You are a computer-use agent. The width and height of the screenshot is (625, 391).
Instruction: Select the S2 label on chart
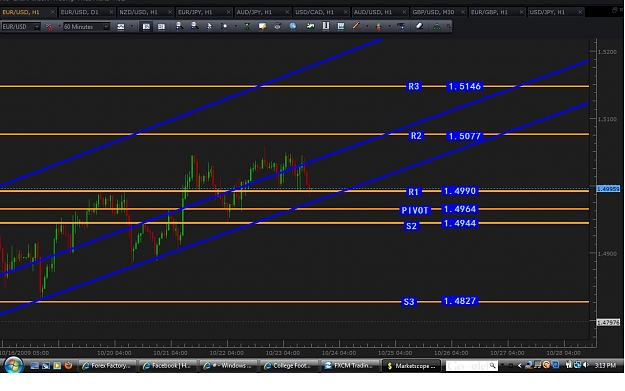(x=411, y=226)
